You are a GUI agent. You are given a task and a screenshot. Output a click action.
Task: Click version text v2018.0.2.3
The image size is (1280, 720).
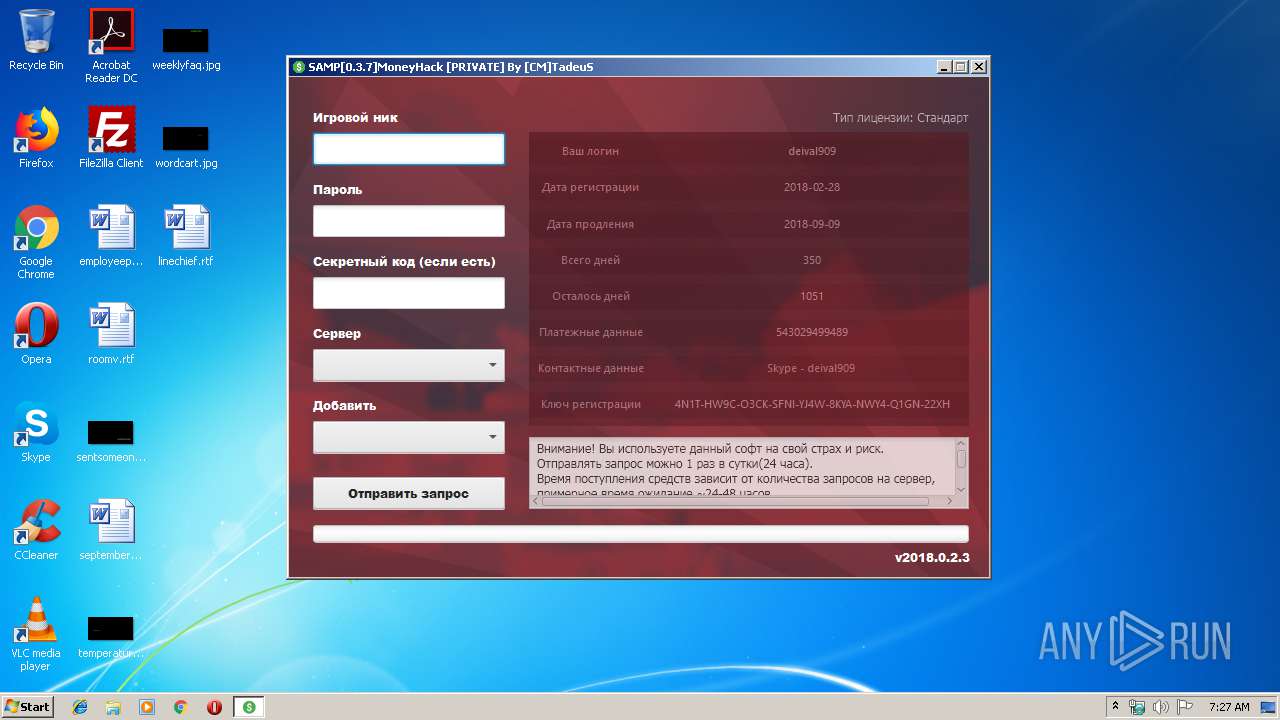[932, 557]
